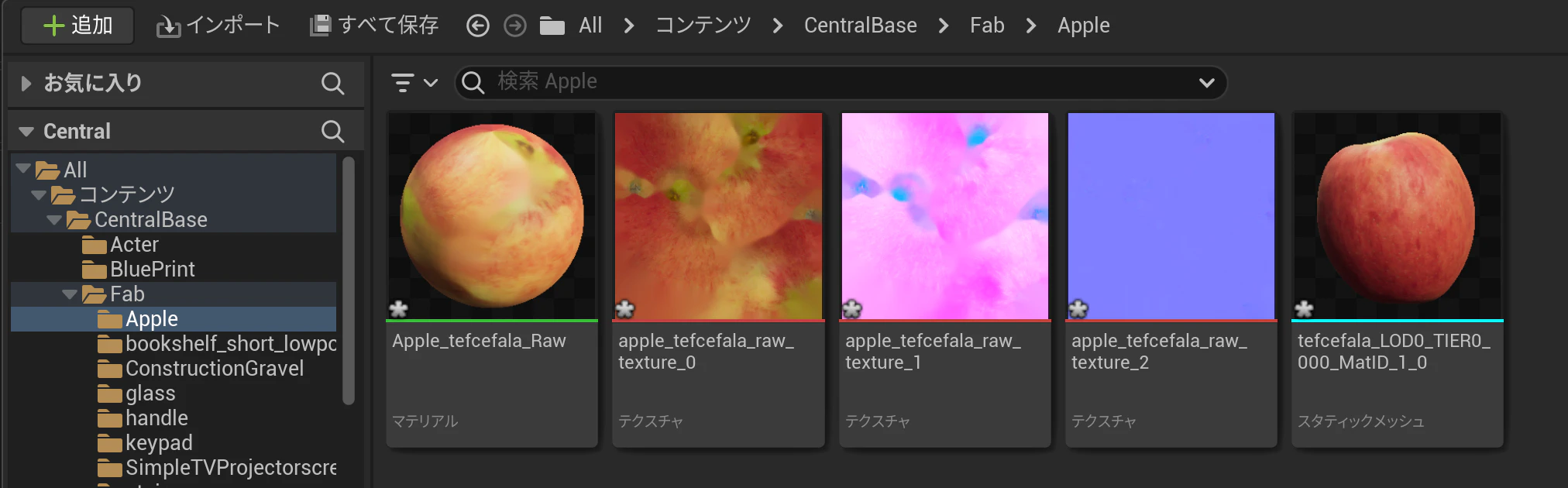Select the apple_tefcefala_raw_texture_1 thumbnail

945,216
